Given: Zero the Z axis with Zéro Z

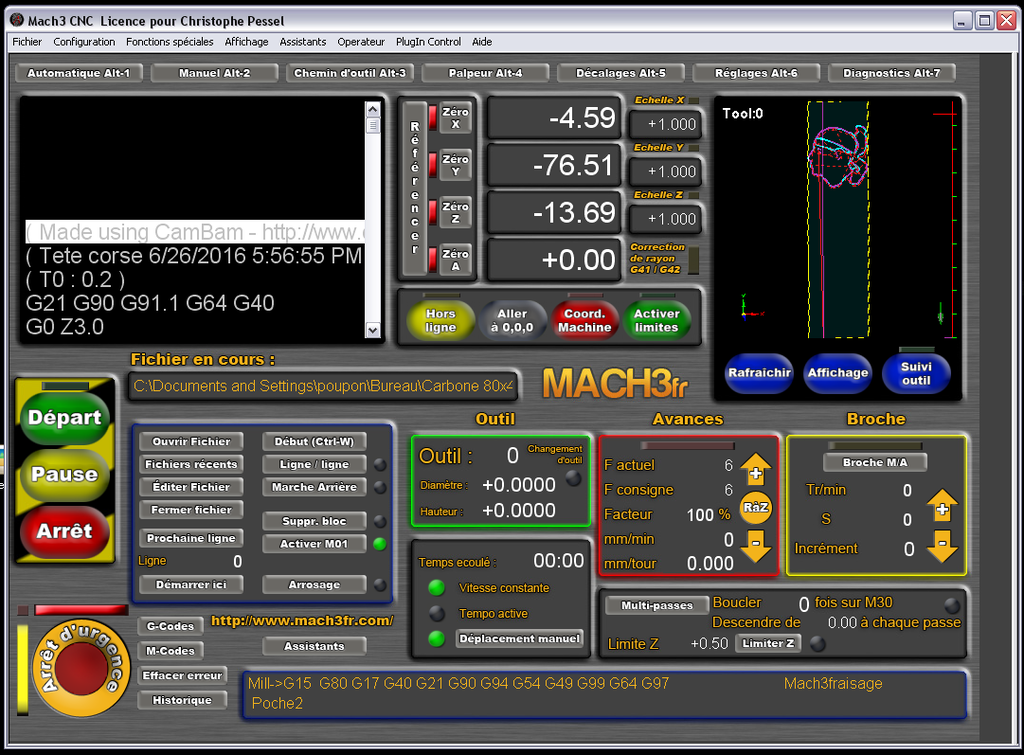Looking at the screenshot, I should 455,213.
